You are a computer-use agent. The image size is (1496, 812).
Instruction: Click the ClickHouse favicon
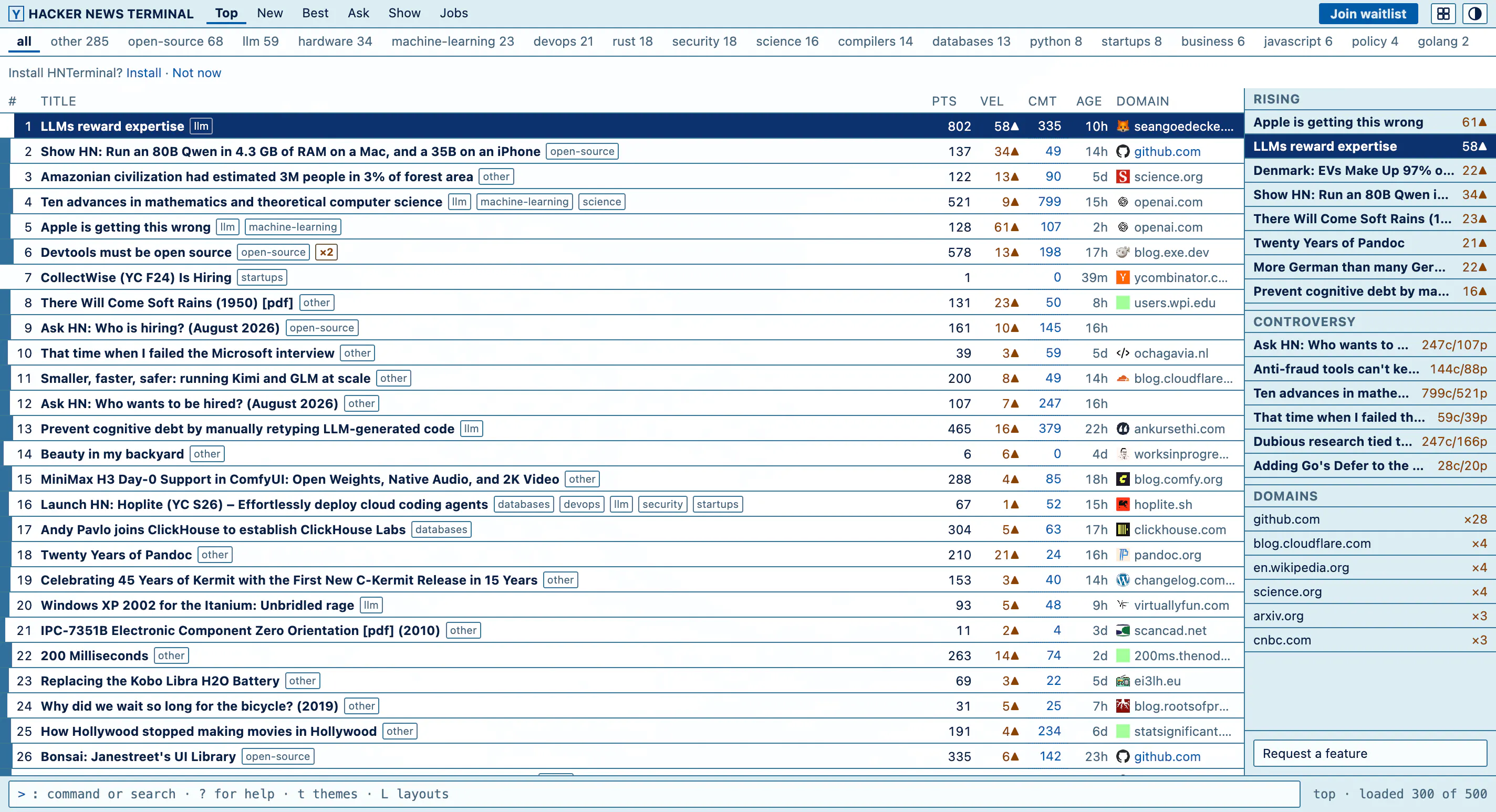coord(1123,530)
